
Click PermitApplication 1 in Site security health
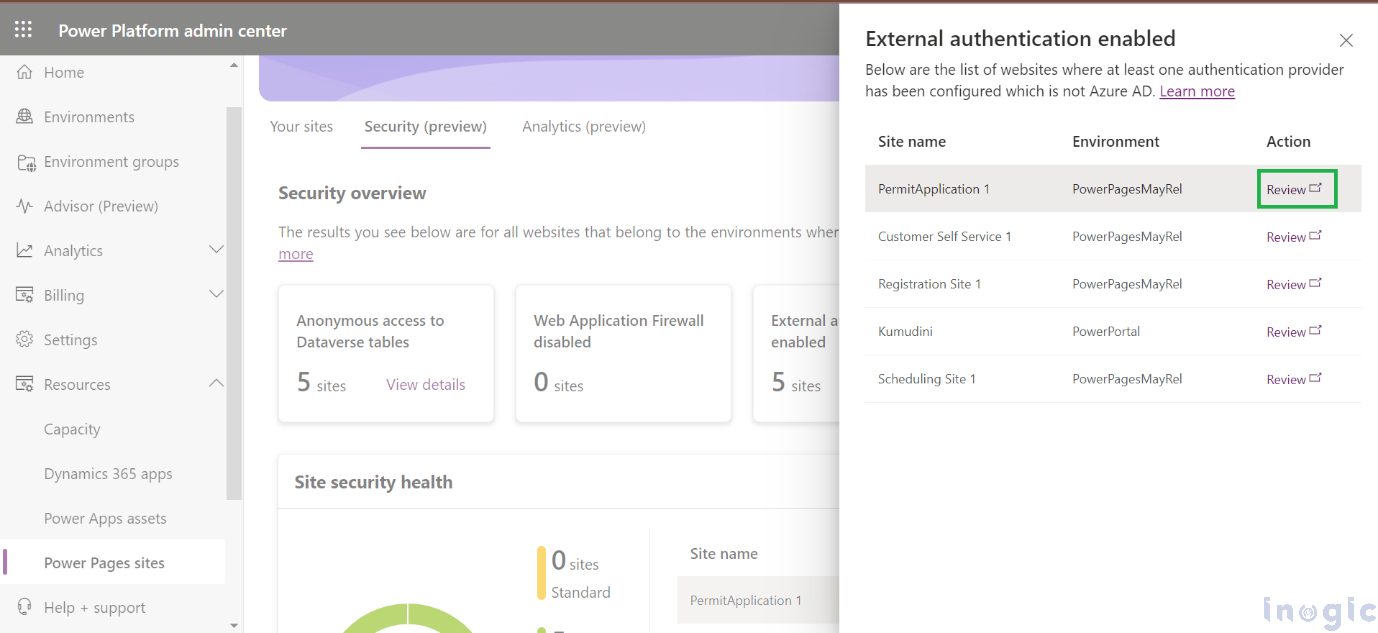coord(746,600)
